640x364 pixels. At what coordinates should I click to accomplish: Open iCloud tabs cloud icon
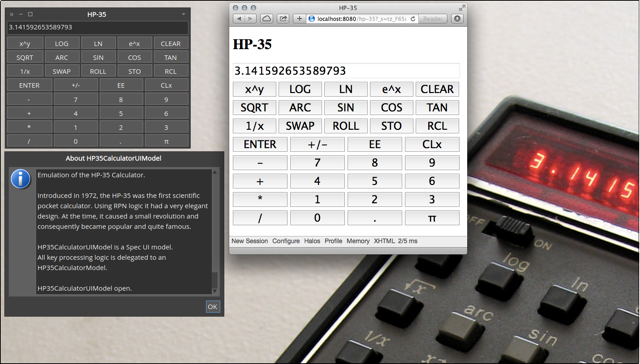[x=267, y=19]
